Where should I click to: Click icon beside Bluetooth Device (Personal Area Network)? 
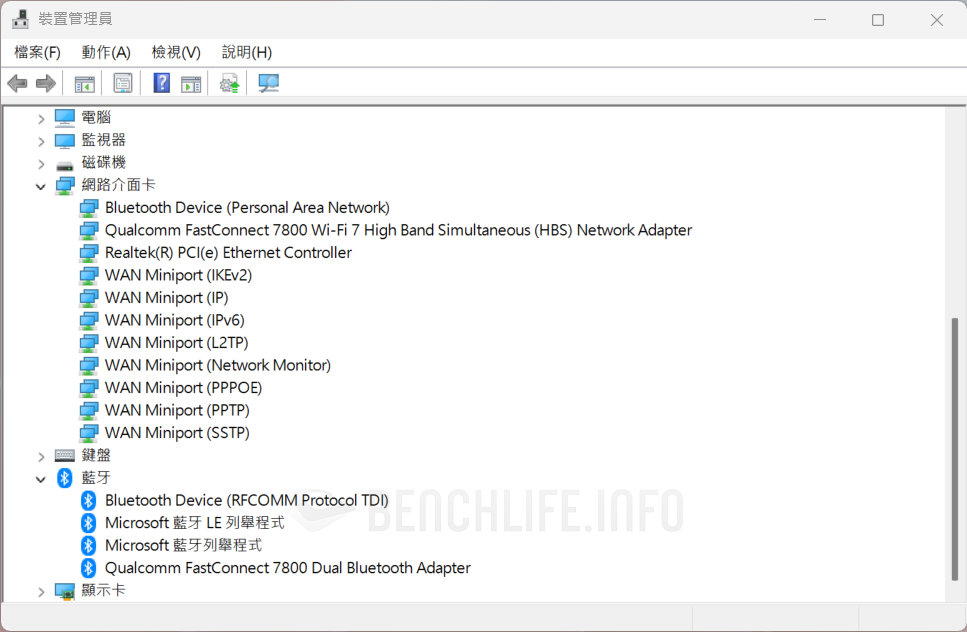click(89, 208)
